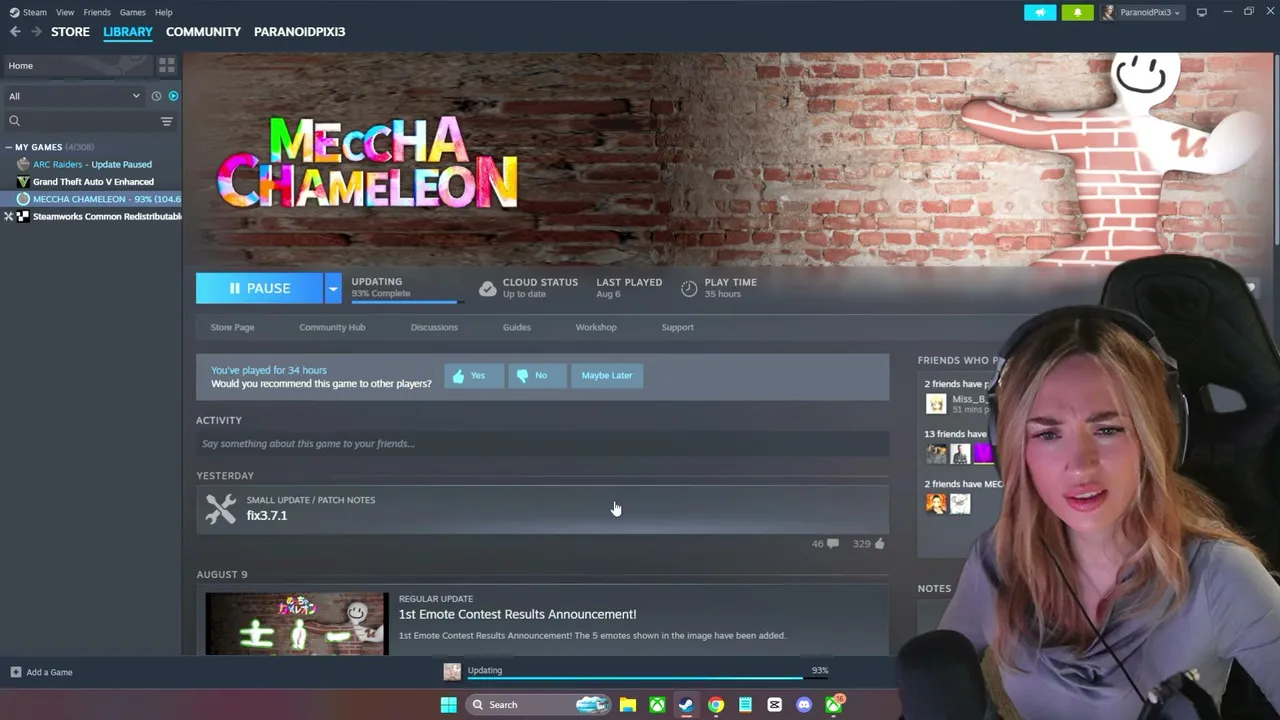The image size is (1280, 720).
Task: Collapse the MY GAMES category
Action: [x=9, y=147]
